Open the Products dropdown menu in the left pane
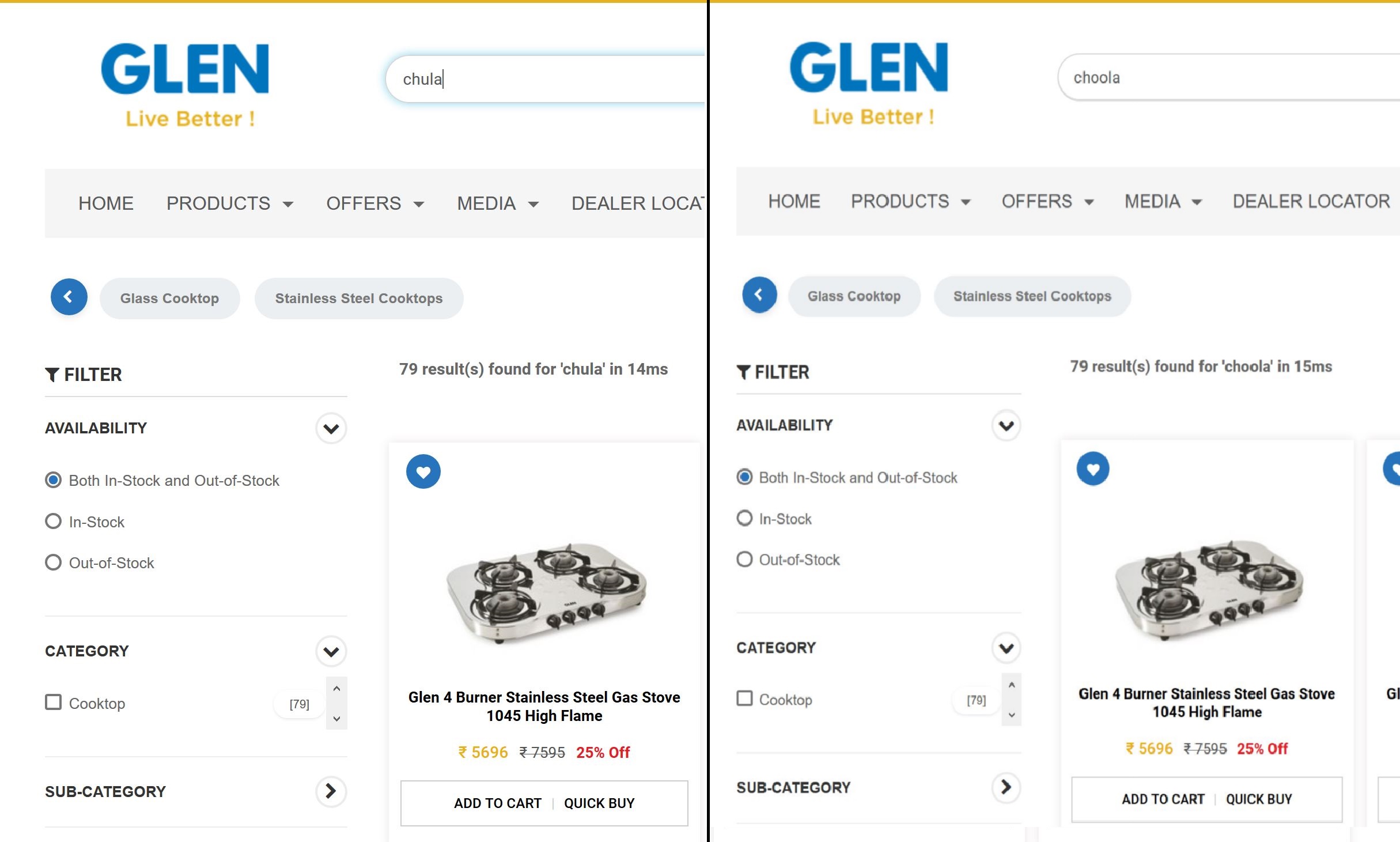This screenshot has height=842, width=1400. pos(229,203)
